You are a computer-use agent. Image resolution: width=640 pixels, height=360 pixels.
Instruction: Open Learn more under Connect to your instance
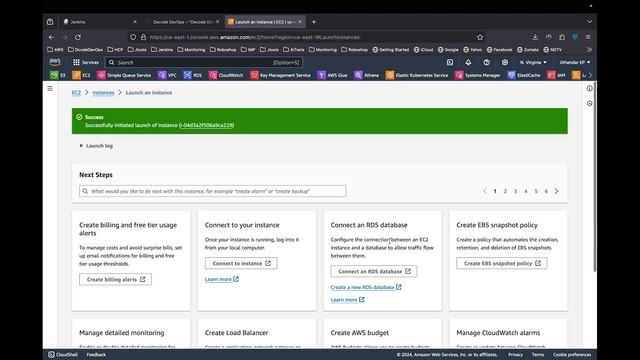pos(222,279)
